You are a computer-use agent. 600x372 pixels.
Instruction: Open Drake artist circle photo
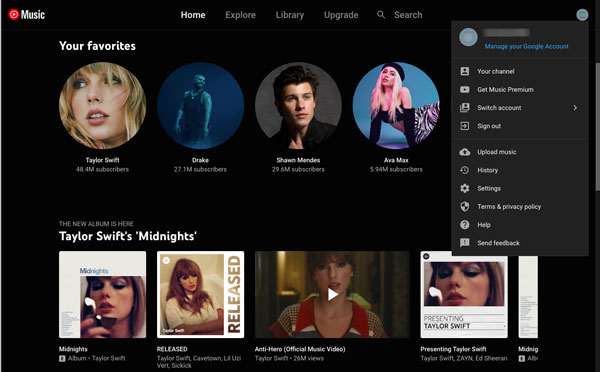point(201,106)
